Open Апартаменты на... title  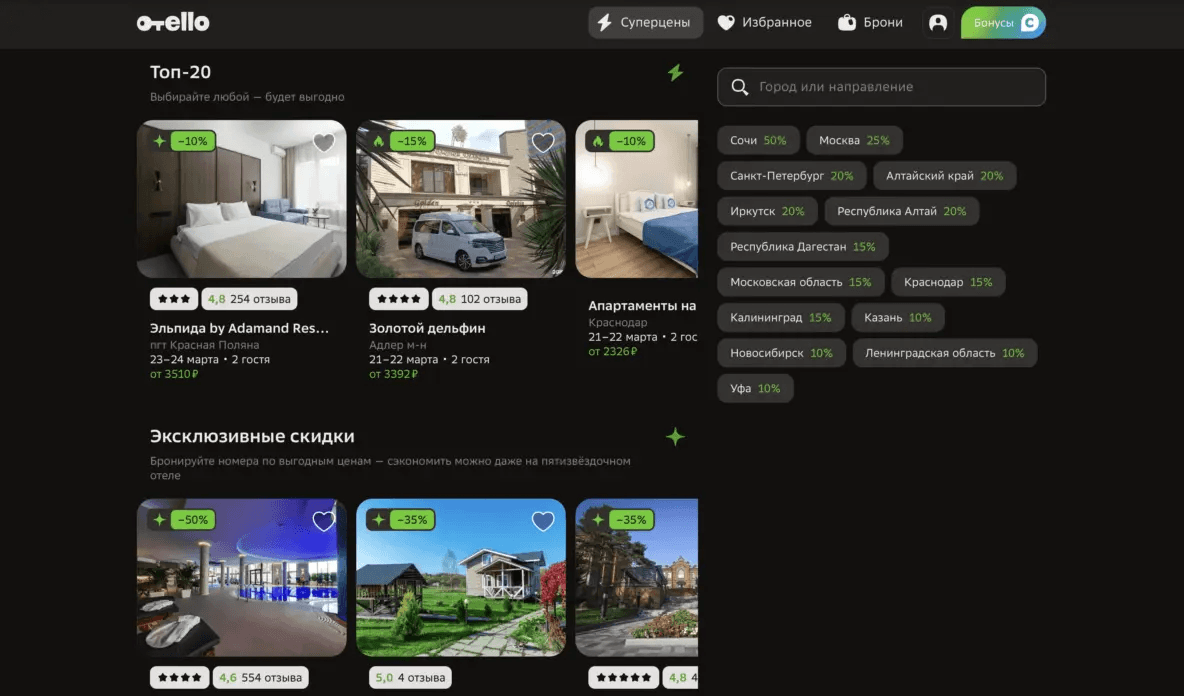click(x=643, y=306)
